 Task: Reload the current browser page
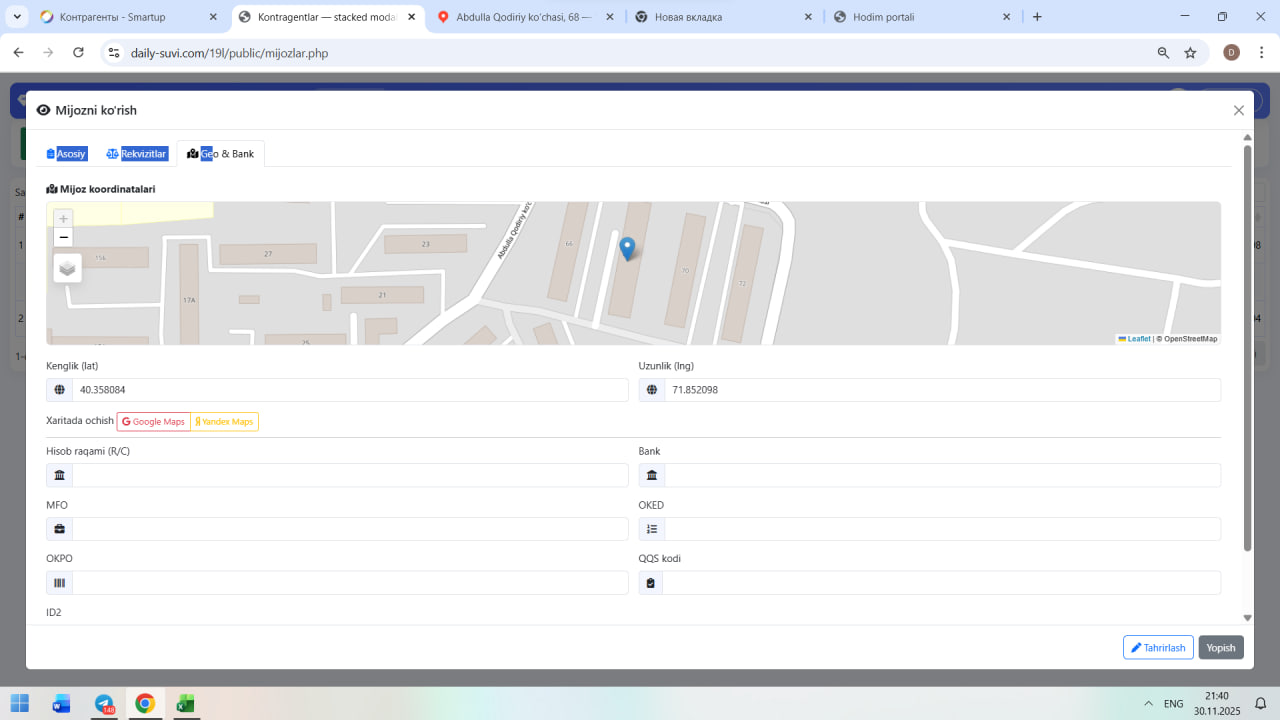78,53
